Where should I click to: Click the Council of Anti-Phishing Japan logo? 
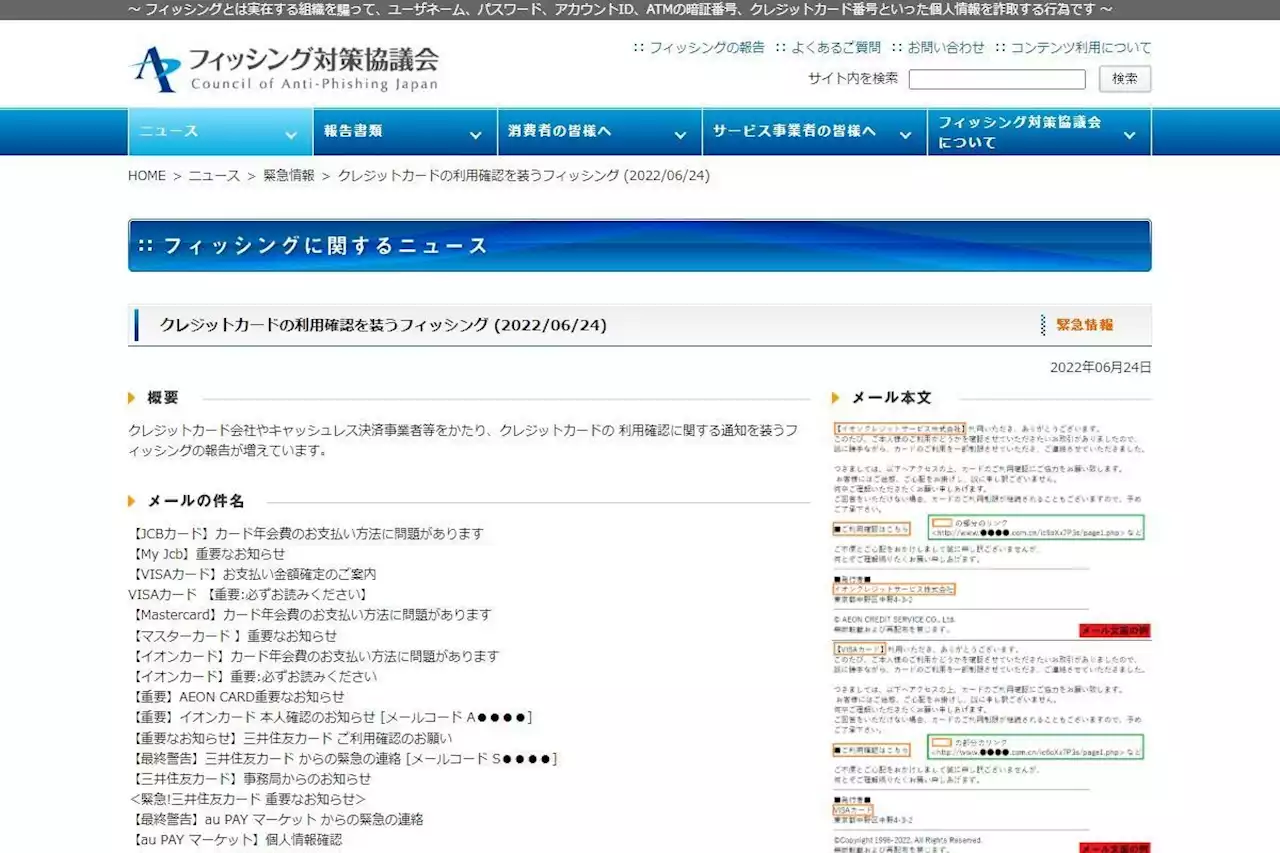(x=284, y=68)
